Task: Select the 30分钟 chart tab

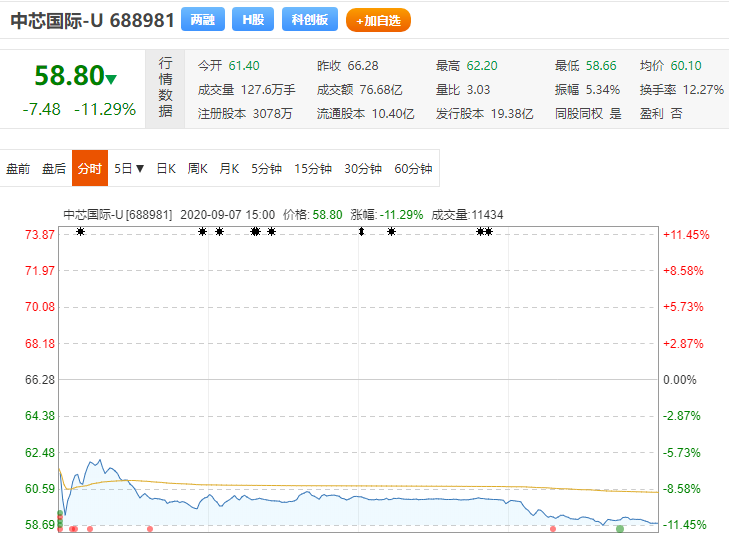Action: point(363,168)
